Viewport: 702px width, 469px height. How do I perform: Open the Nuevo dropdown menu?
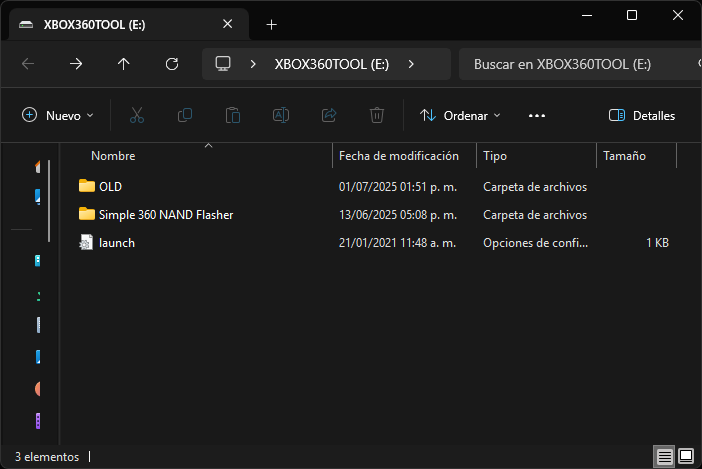(x=58, y=115)
